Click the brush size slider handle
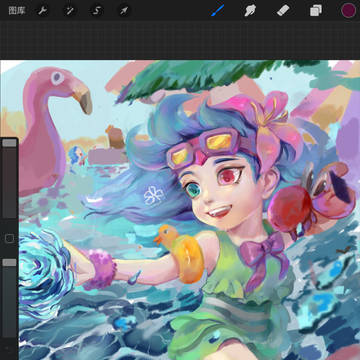 pos(9,143)
